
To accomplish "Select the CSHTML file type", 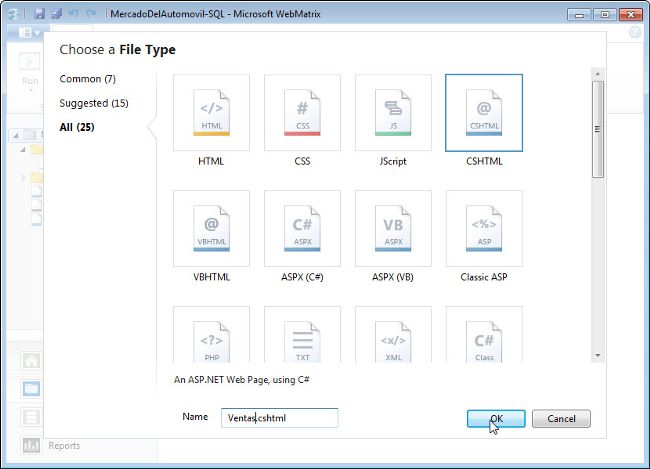I will click(x=484, y=113).
